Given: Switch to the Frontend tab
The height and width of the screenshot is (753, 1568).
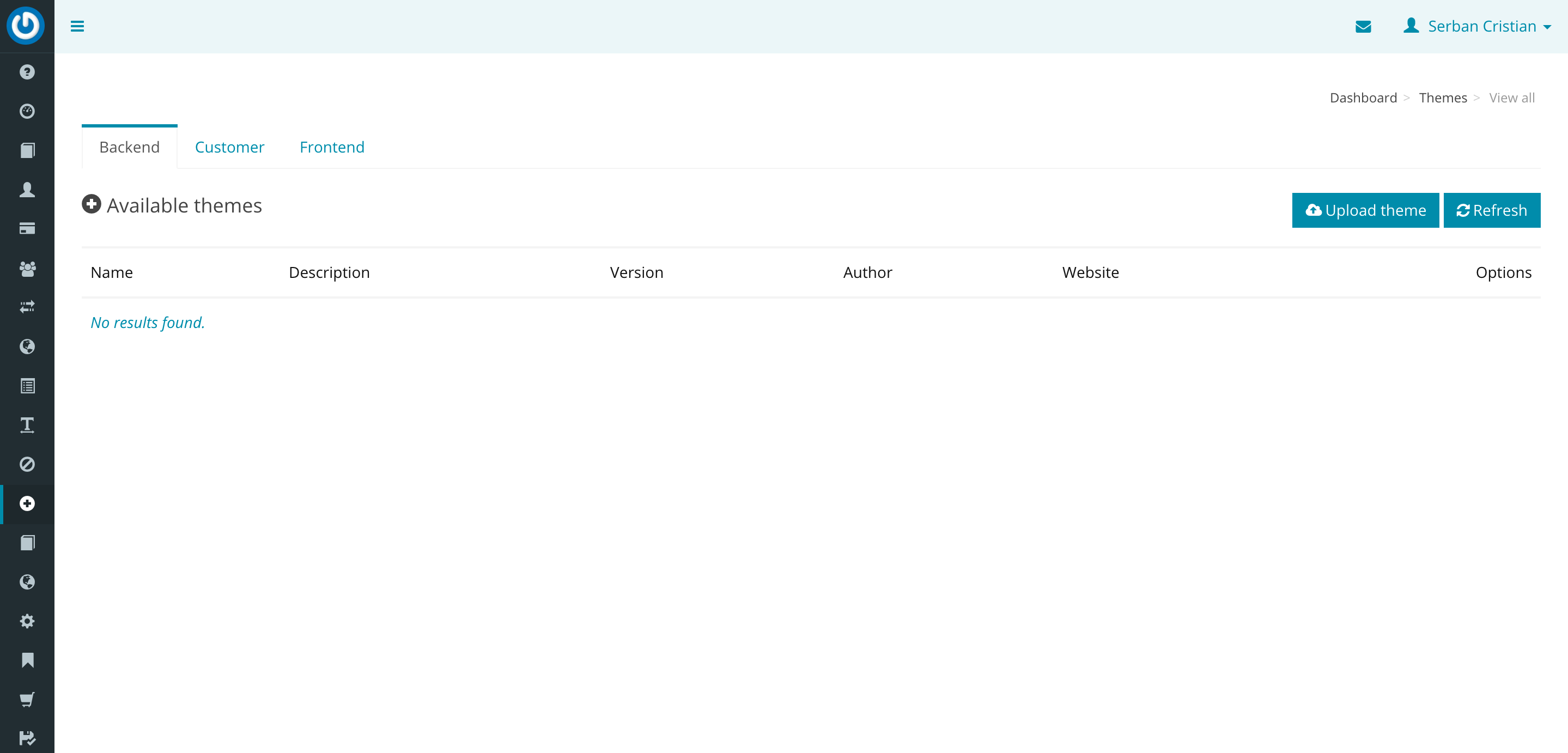Looking at the screenshot, I should pyautogui.click(x=332, y=147).
